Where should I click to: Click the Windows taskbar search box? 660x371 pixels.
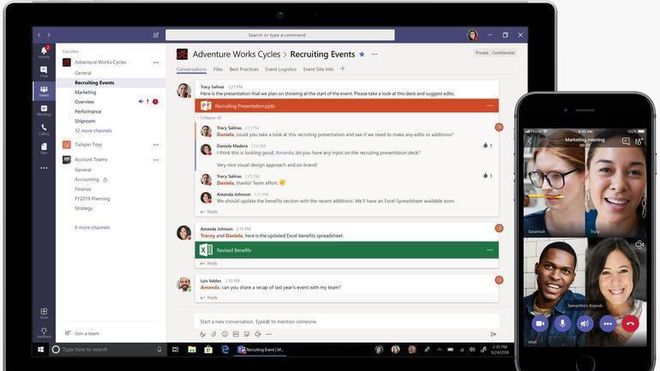pyautogui.click(x=109, y=350)
